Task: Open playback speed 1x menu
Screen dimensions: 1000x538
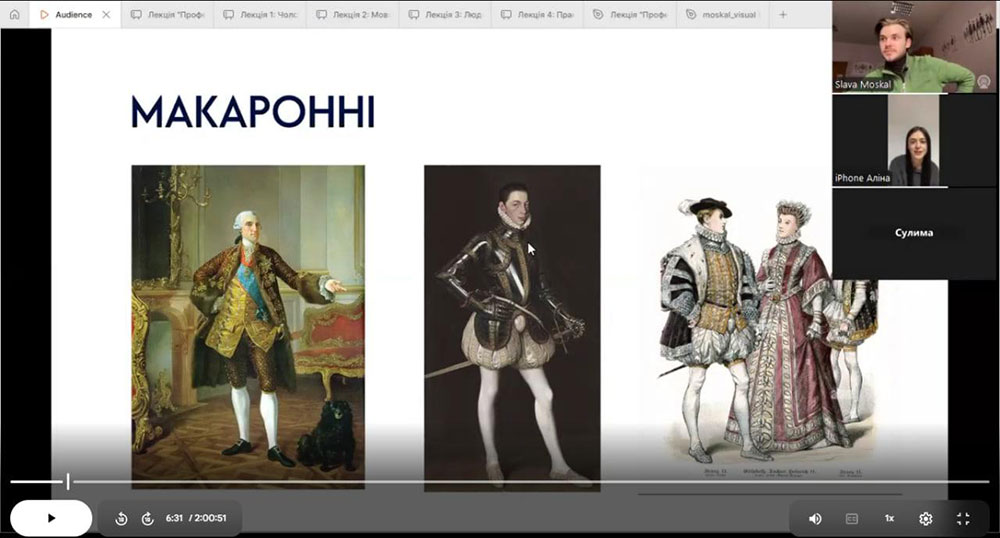Action: [888, 518]
